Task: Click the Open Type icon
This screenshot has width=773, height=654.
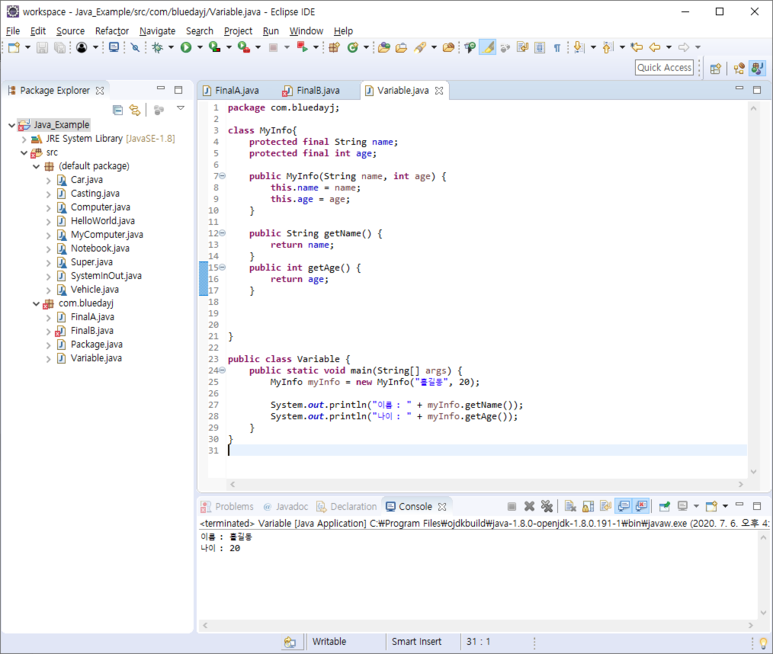Action: tap(384, 47)
